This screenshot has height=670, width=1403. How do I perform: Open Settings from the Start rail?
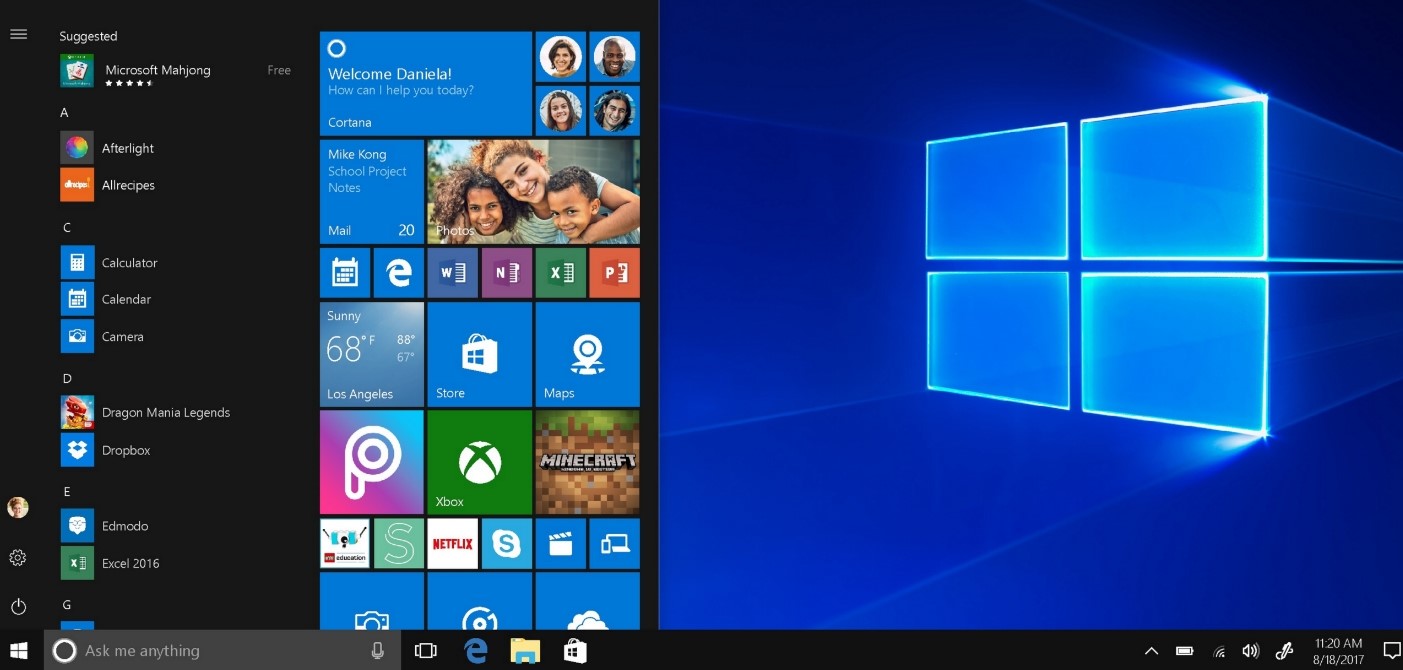pyautogui.click(x=18, y=558)
